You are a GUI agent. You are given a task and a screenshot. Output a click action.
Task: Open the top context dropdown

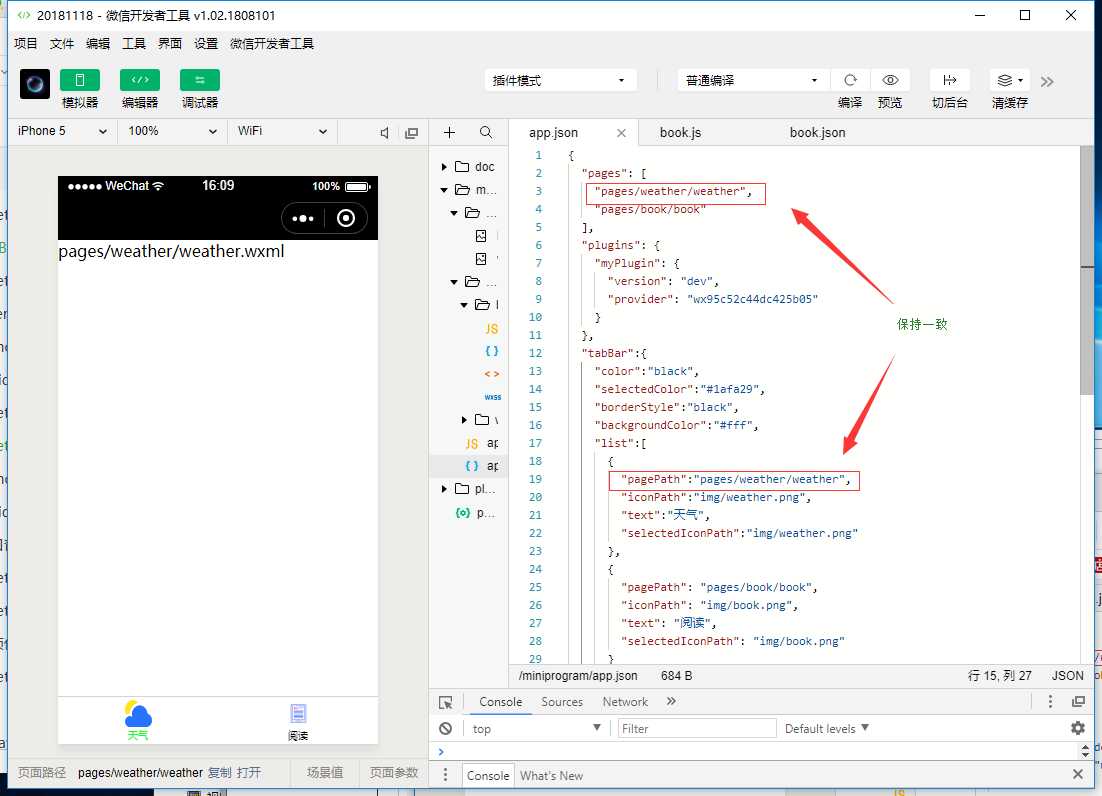click(536, 729)
